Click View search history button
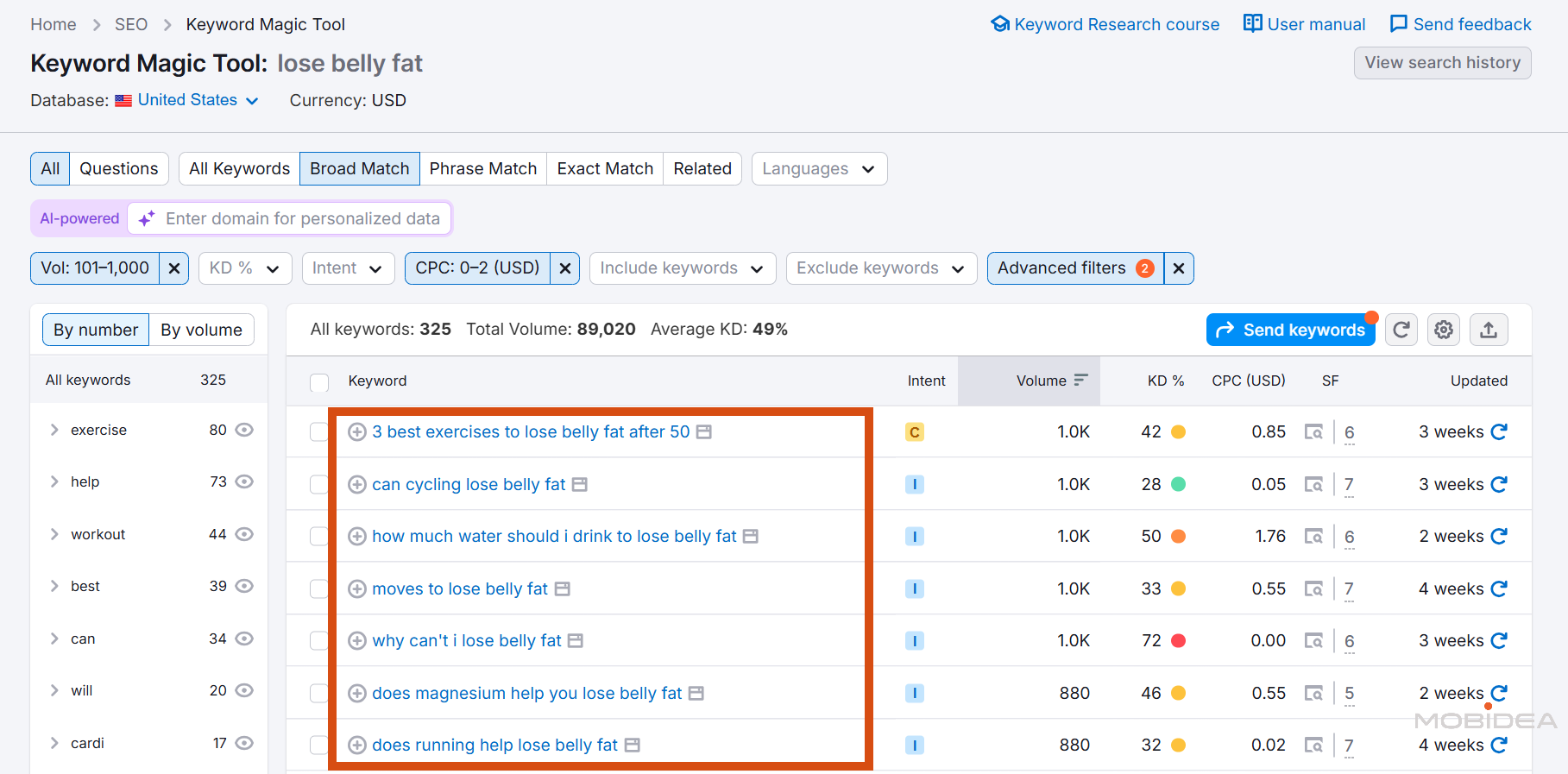The height and width of the screenshot is (774, 1568). click(x=1442, y=62)
